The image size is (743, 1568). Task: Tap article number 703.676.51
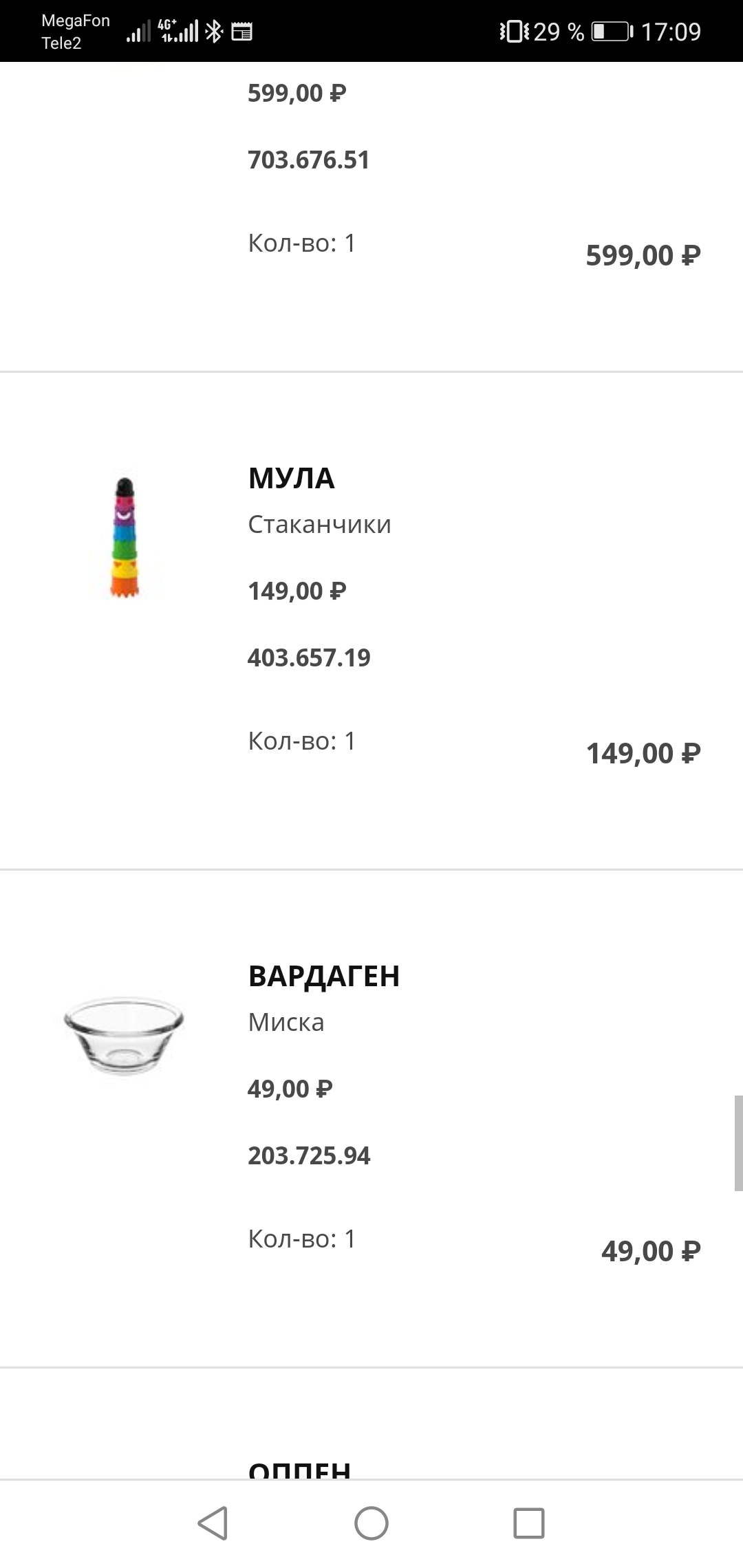coord(309,160)
